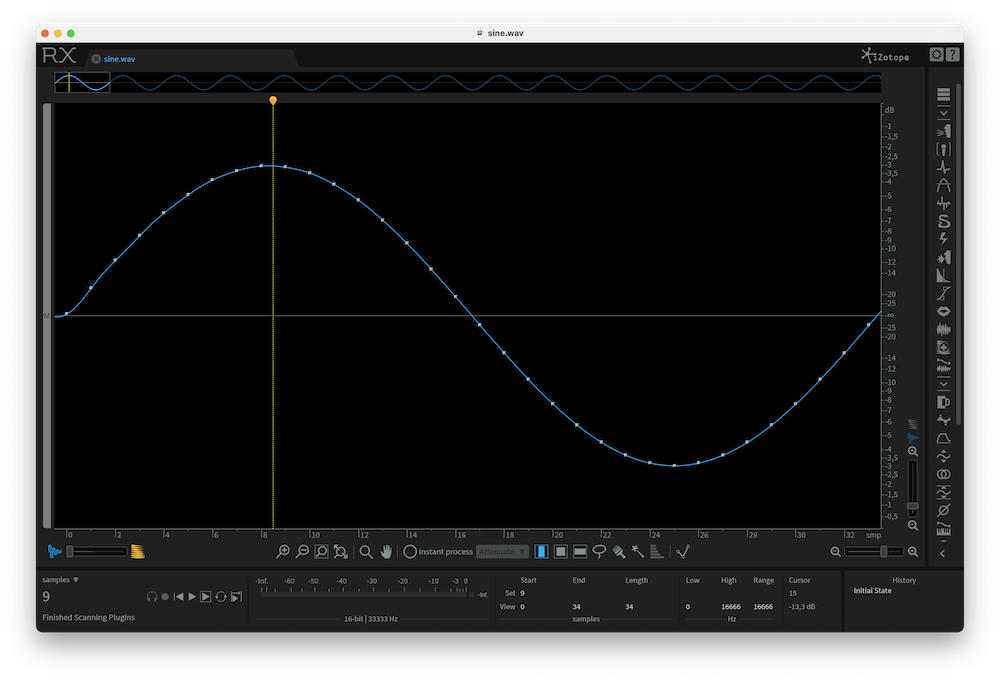Open the De-ess module
1000x680 pixels.
click(x=943, y=221)
